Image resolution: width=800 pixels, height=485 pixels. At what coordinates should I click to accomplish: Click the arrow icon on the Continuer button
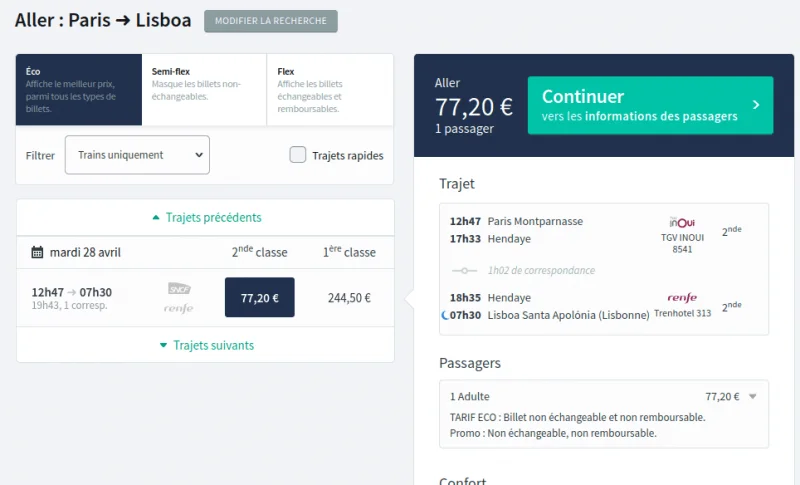coord(756,105)
